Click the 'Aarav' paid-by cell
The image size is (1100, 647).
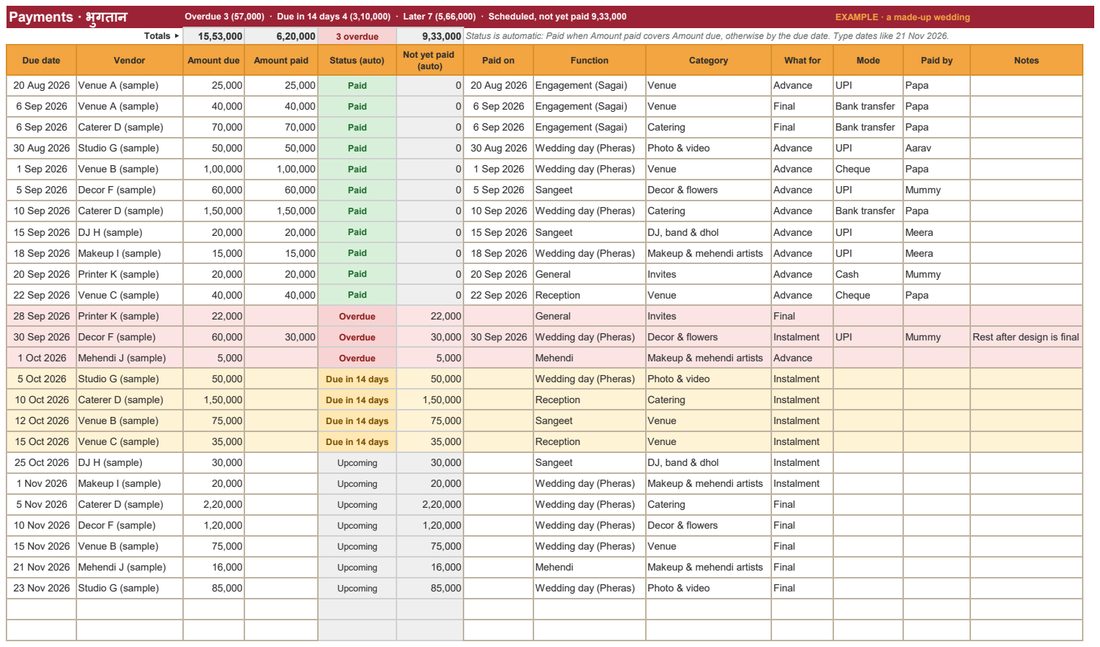point(937,148)
